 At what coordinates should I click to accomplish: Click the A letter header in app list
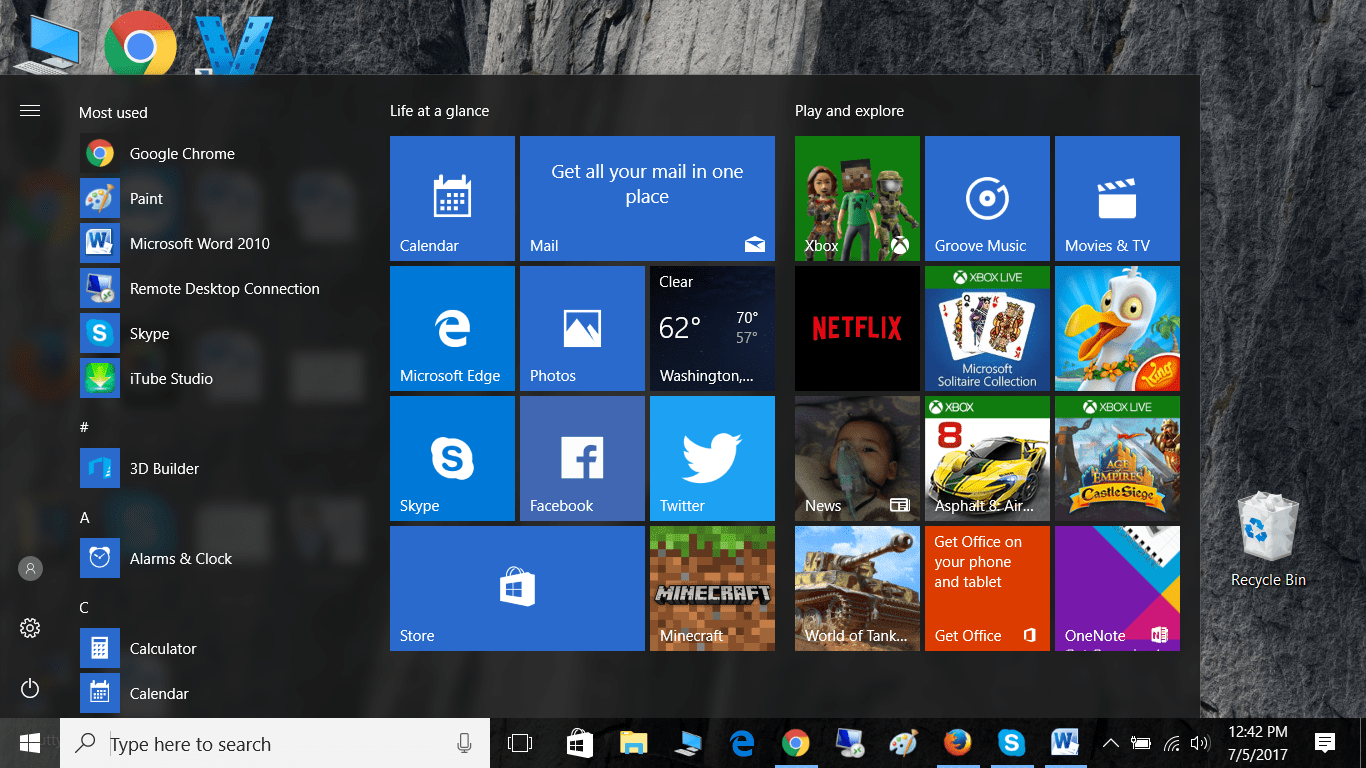point(85,517)
